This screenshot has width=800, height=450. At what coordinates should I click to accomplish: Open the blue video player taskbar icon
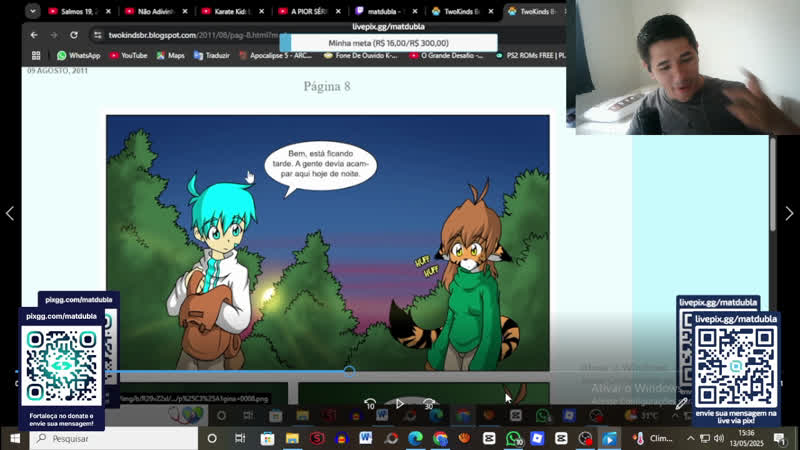[x=609, y=438]
